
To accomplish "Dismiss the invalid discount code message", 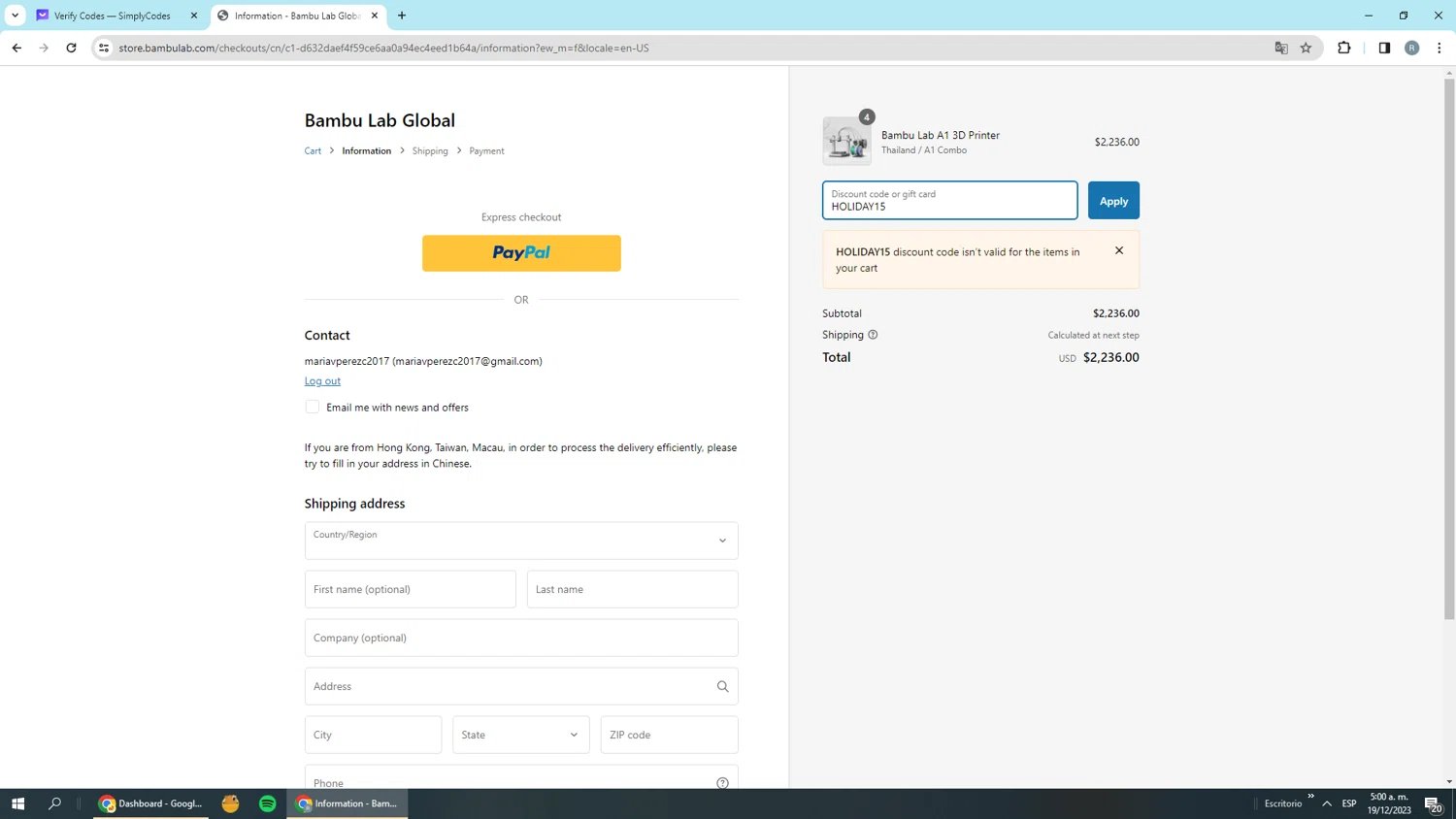I will [x=1119, y=250].
